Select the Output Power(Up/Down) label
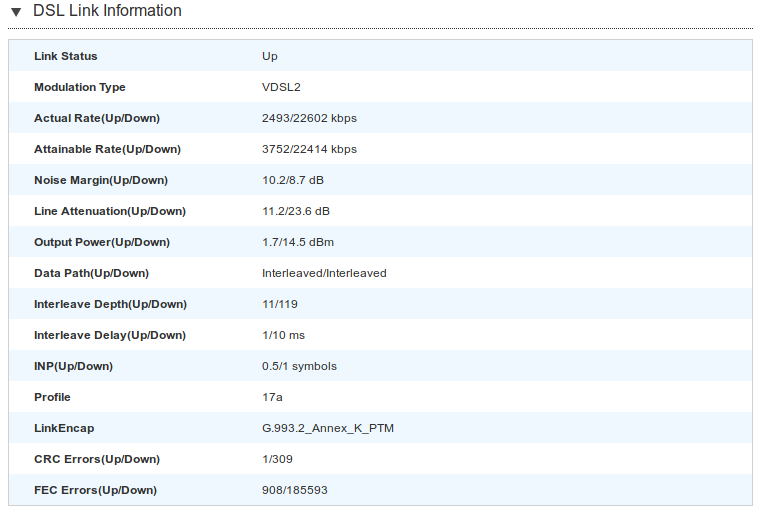 pyautogui.click(x=102, y=242)
